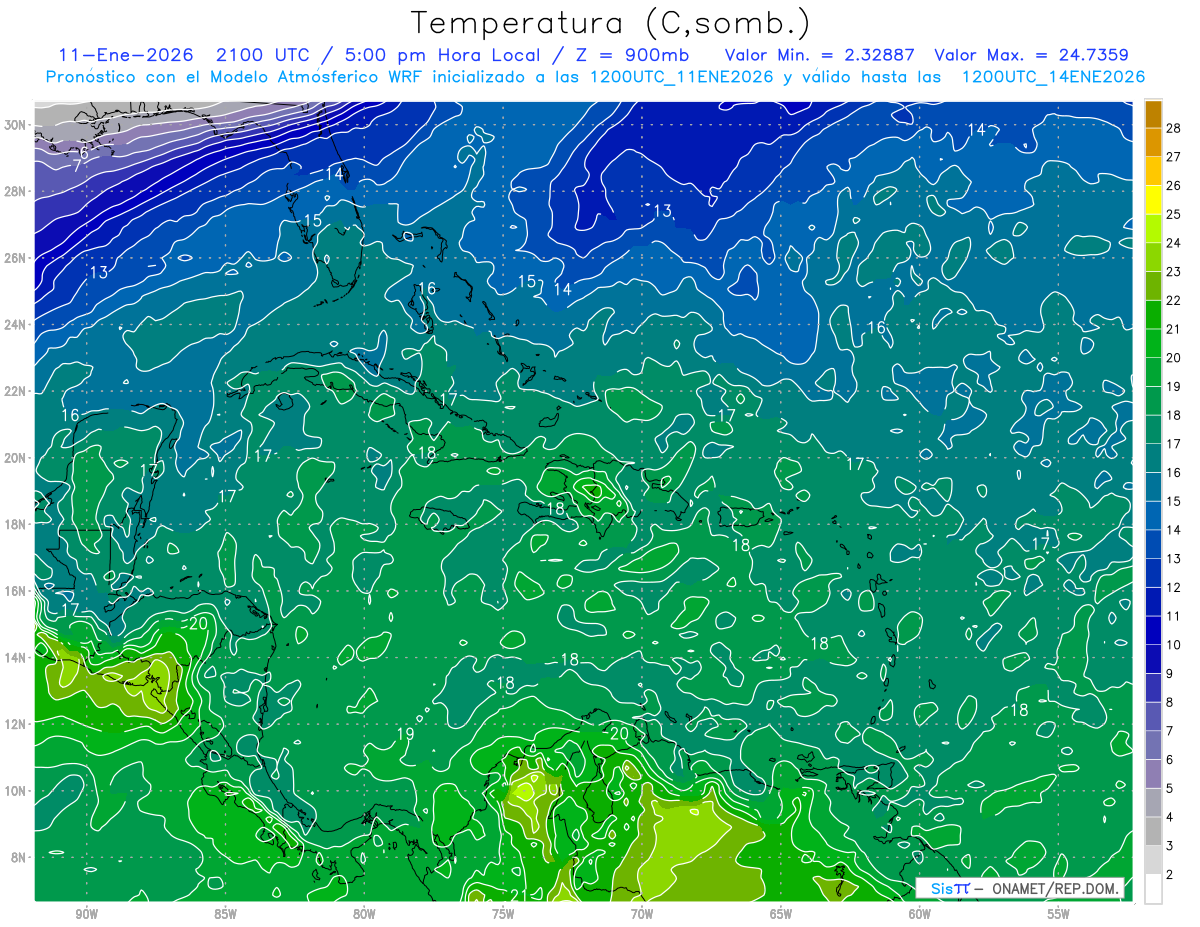The image size is (1200, 927).
Task: Click the '60W' longitude axis label
Action: pyautogui.click(x=920, y=915)
